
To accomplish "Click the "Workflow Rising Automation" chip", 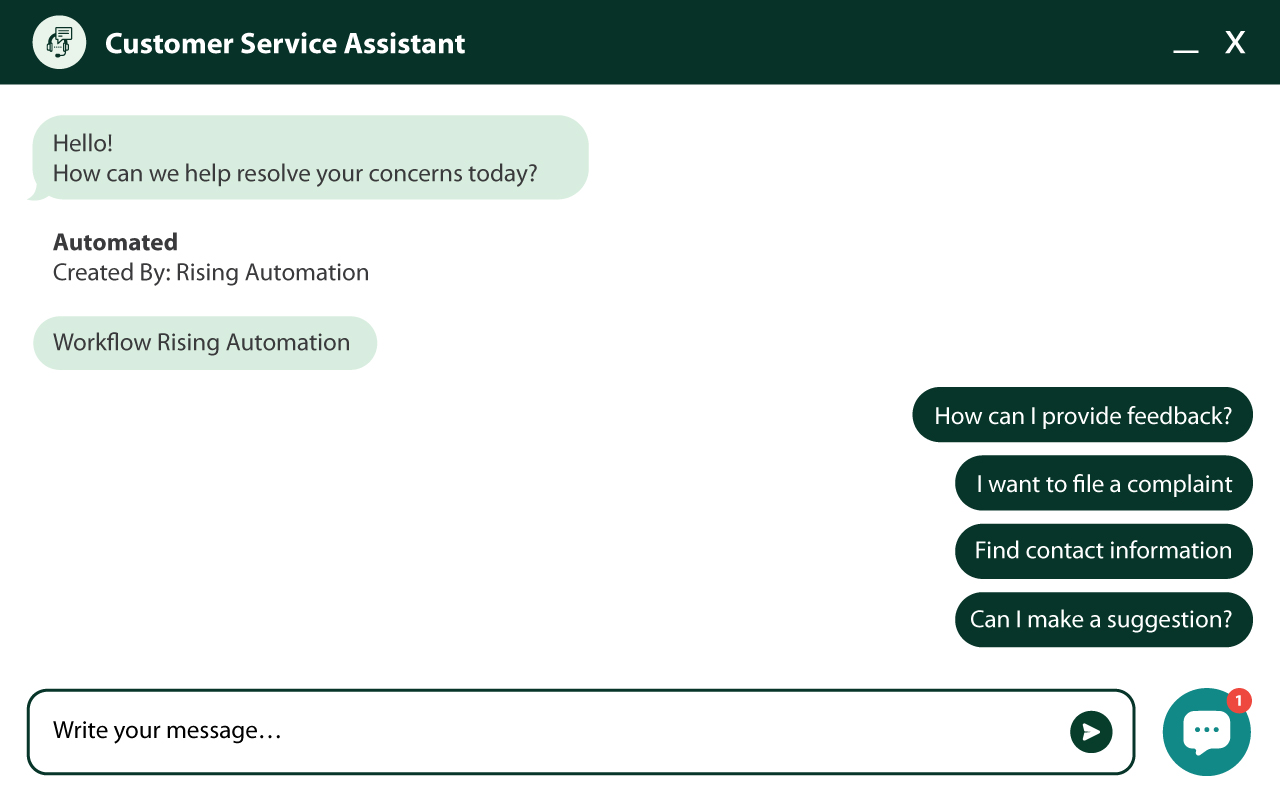I will [204, 343].
